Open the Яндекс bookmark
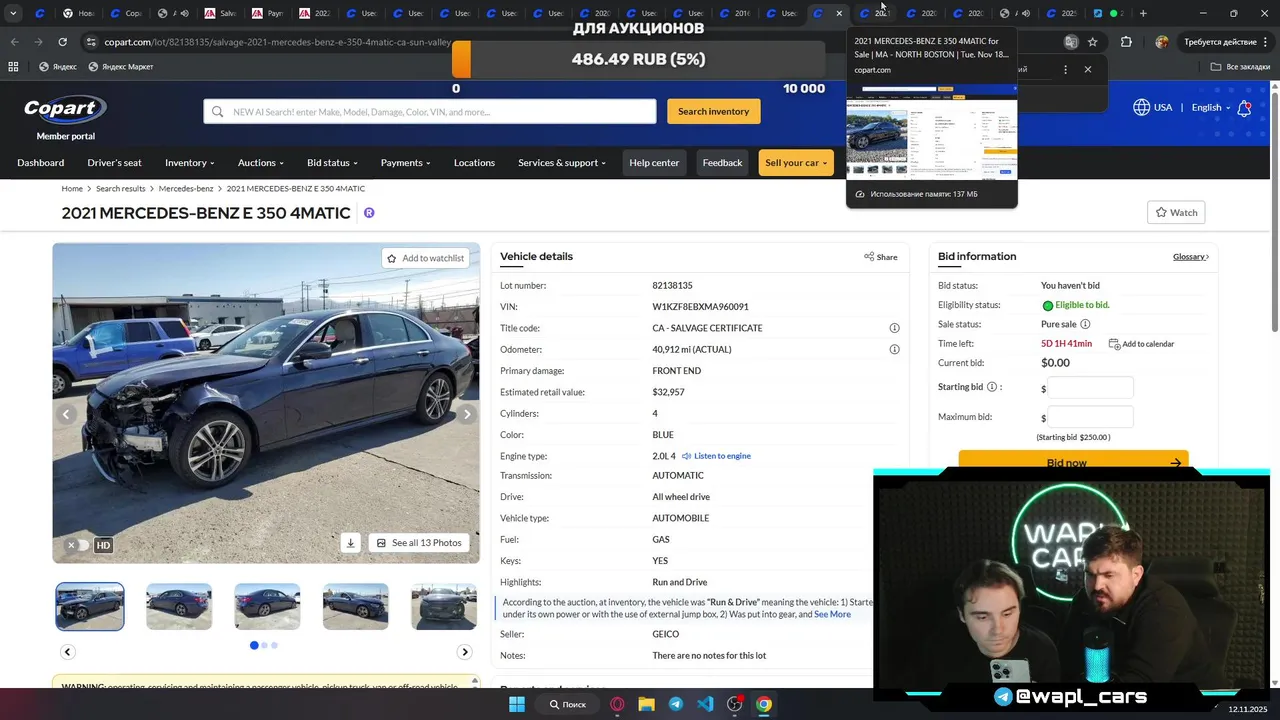1280x720 pixels. (x=58, y=67)
